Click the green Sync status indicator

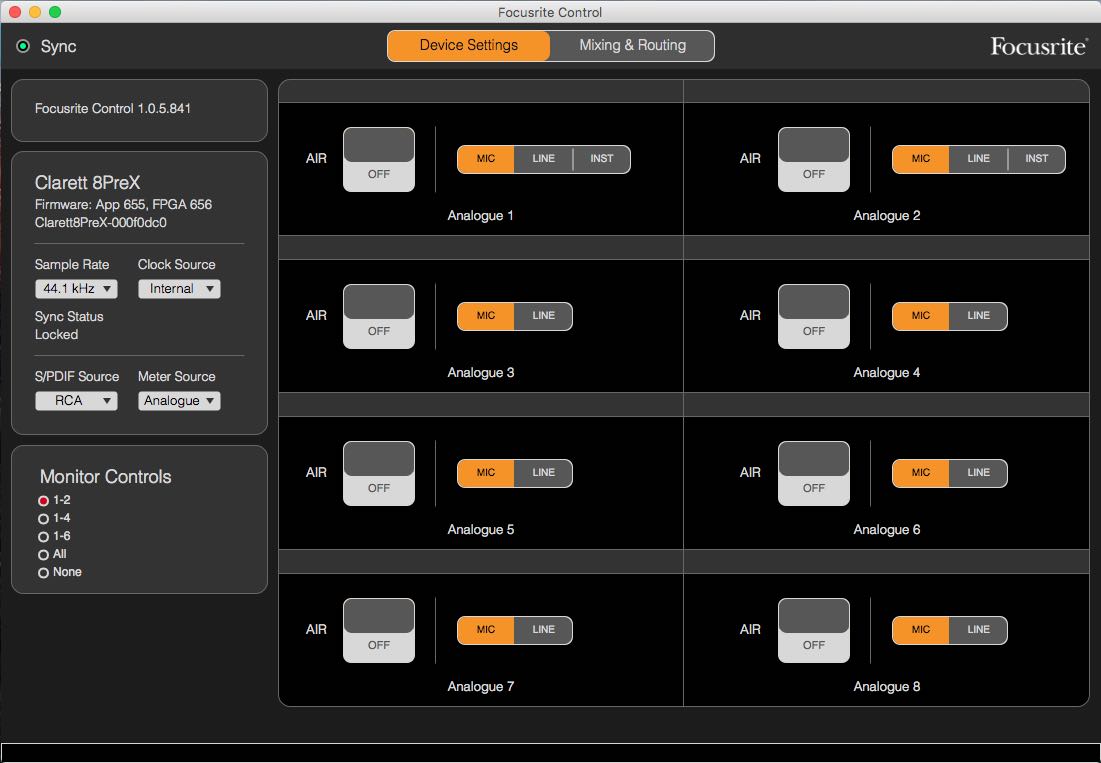pyautogui.click(x=23, y=47)
